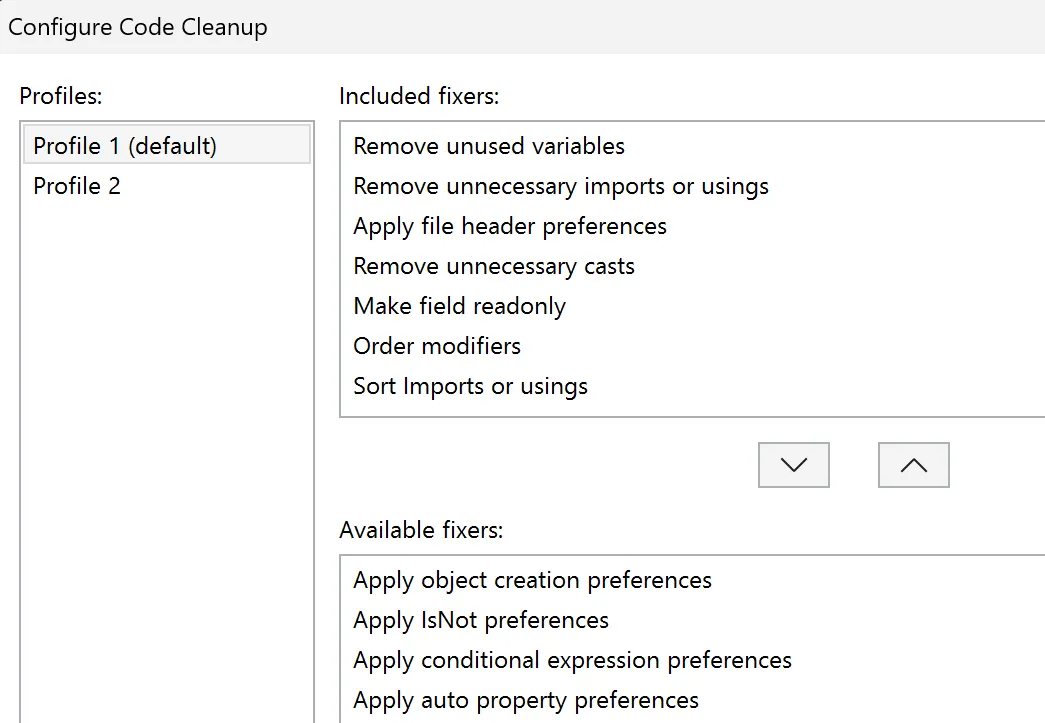1045x723 pixels.
Task: Choose Remove unnecessary imports or usings
Action: pos(561,186)
